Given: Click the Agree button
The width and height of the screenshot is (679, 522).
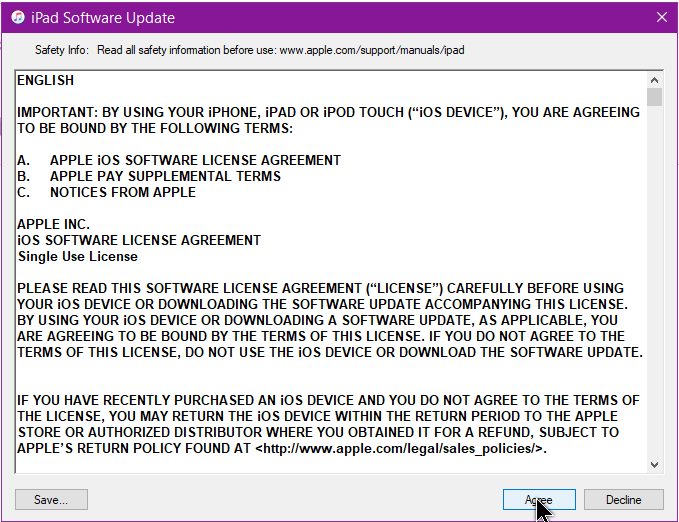Looking at the screenshot, I should click(539, 499).
